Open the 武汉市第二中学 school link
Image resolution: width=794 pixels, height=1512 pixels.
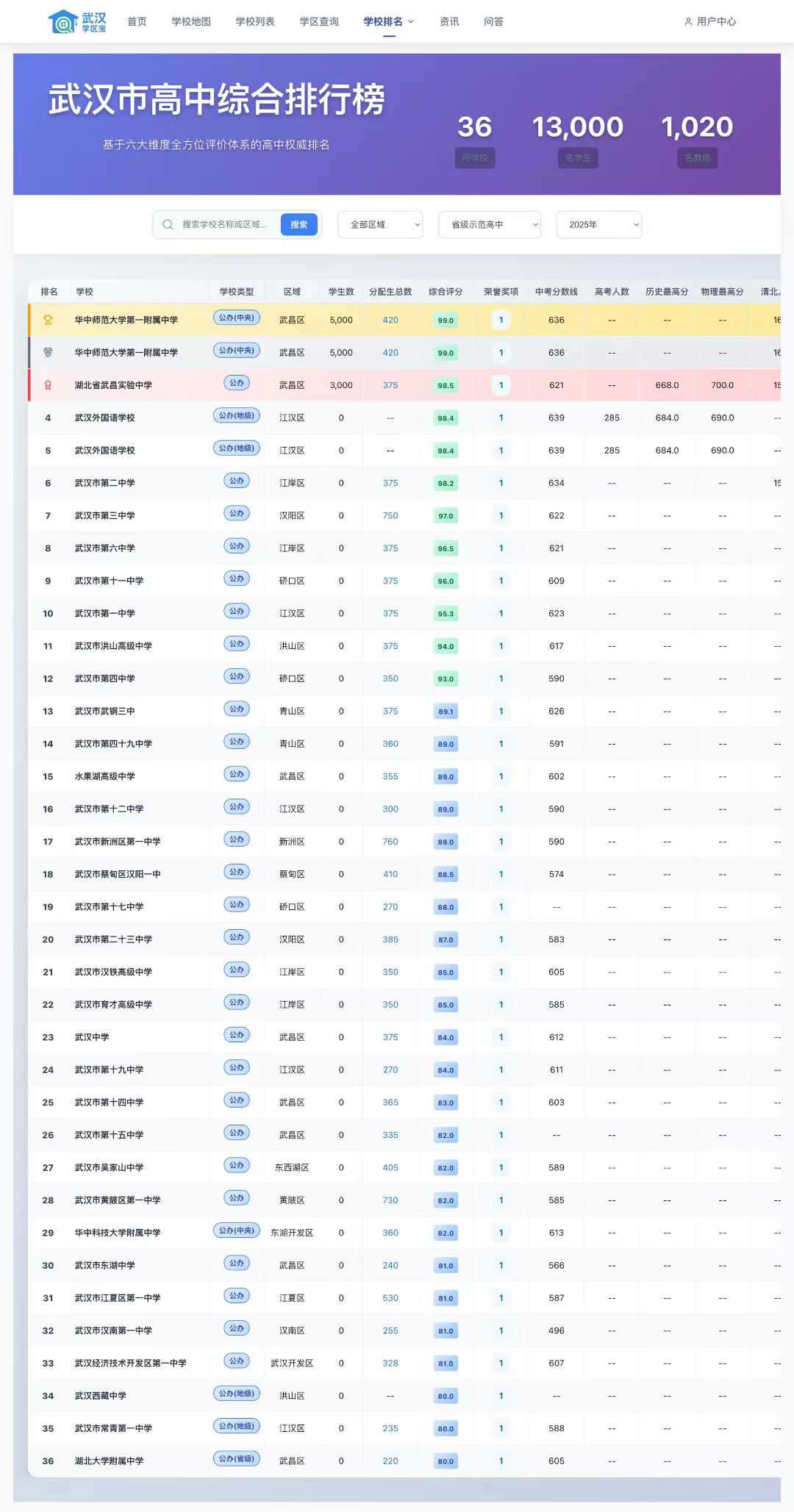pyautogui.click(x=104, y=484)
